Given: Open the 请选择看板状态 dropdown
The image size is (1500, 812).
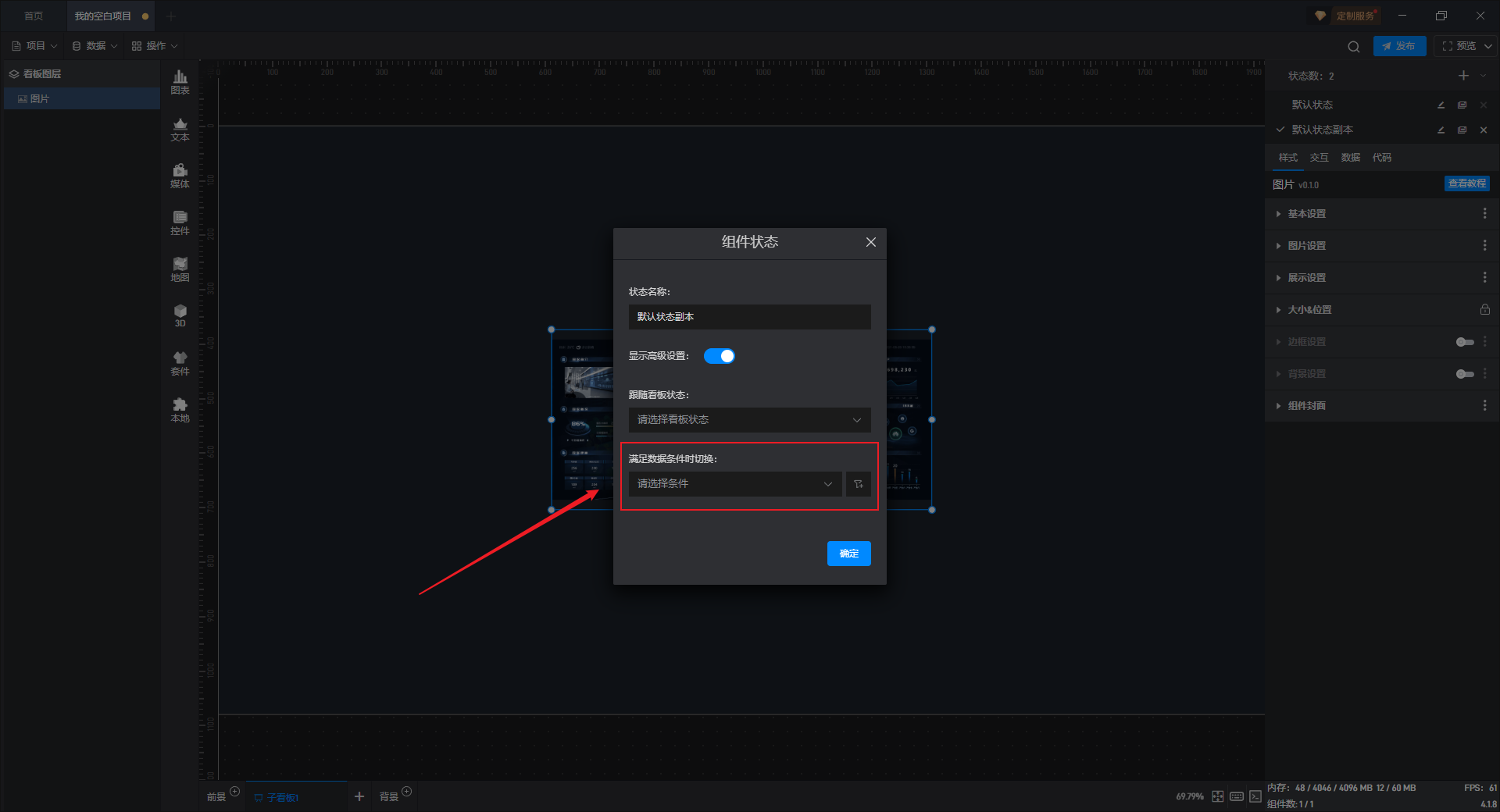Looking at the screenshot, I should (x=749, y=420).
